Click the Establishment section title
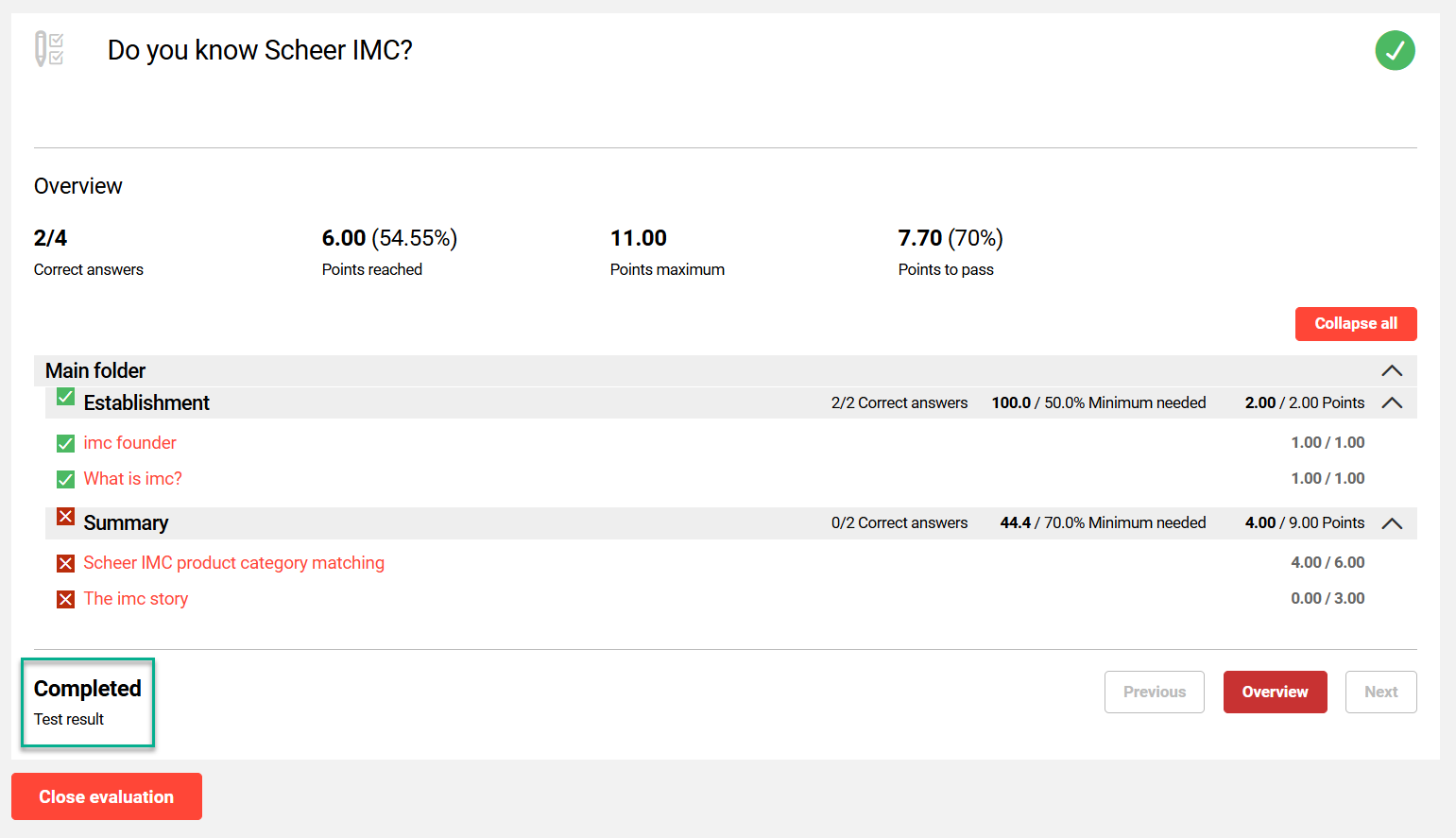 [x=146, y=402]
